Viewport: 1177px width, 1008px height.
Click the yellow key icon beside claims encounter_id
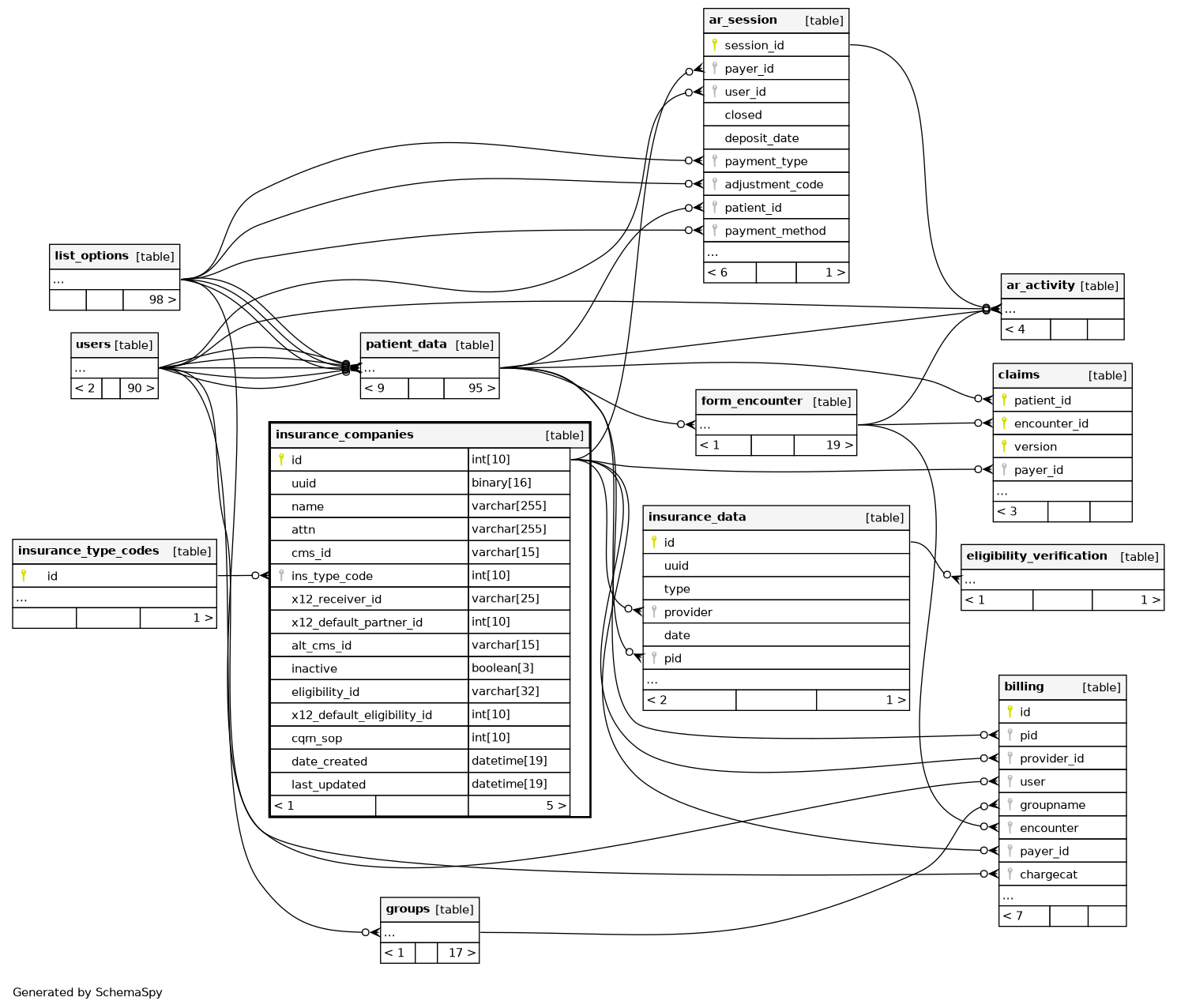click(x=1004, y=423)
